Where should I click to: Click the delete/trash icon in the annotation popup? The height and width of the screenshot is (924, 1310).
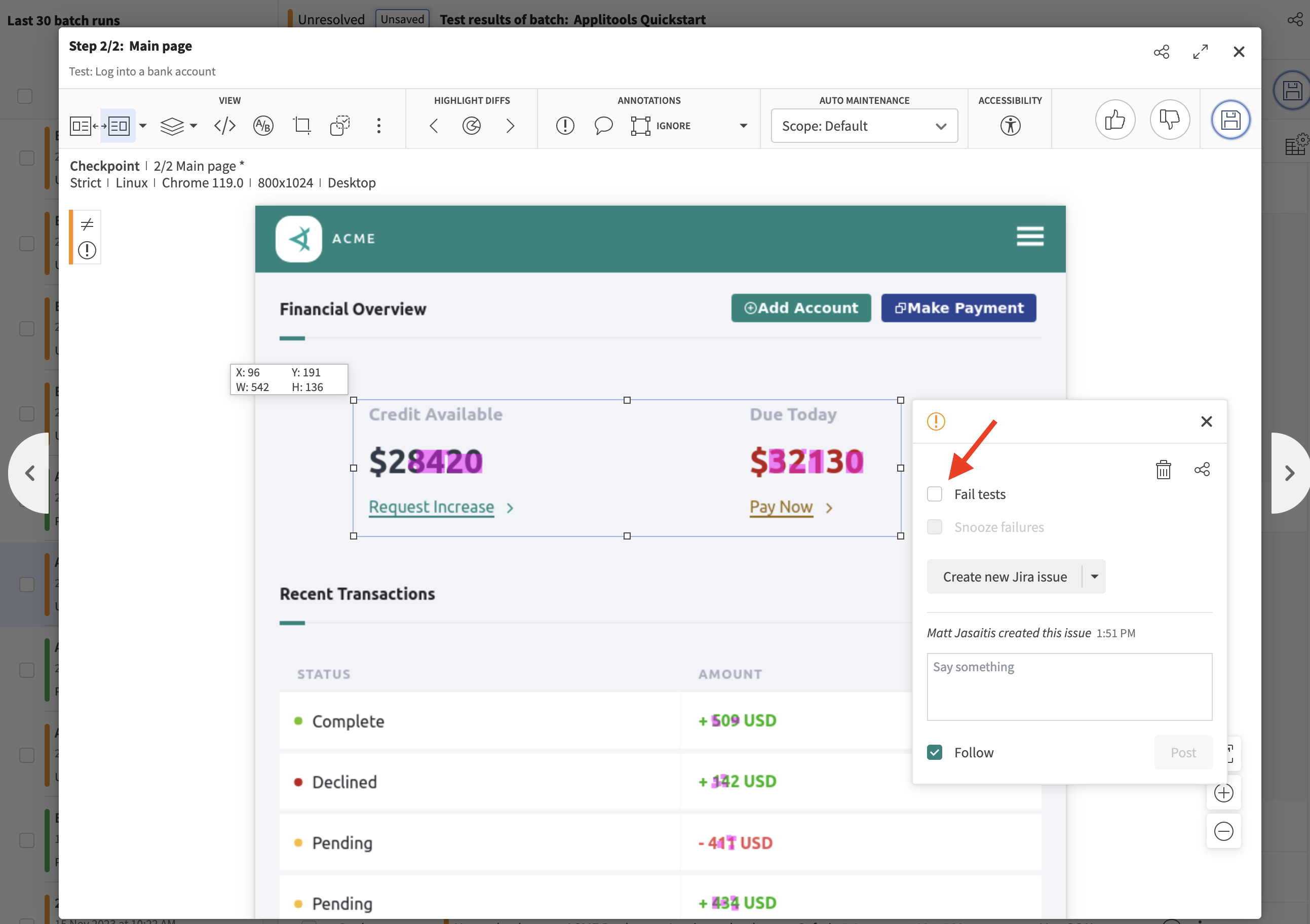coord(1163,469)
